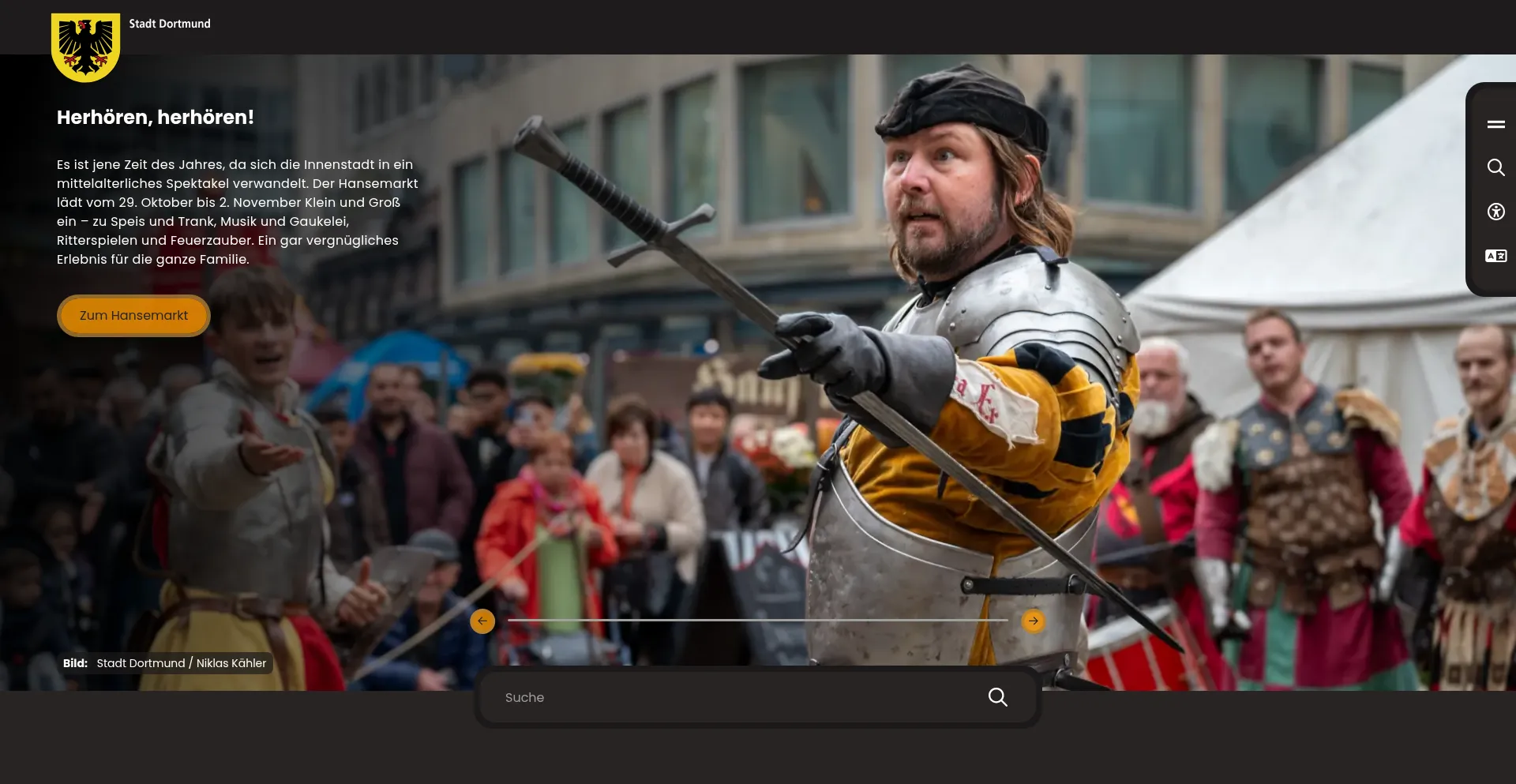Click the Bild: label in caption

click(75, 663)
